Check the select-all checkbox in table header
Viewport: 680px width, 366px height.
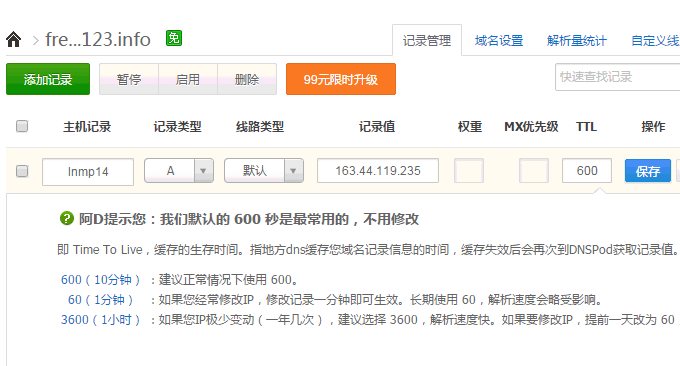(22, 126)
